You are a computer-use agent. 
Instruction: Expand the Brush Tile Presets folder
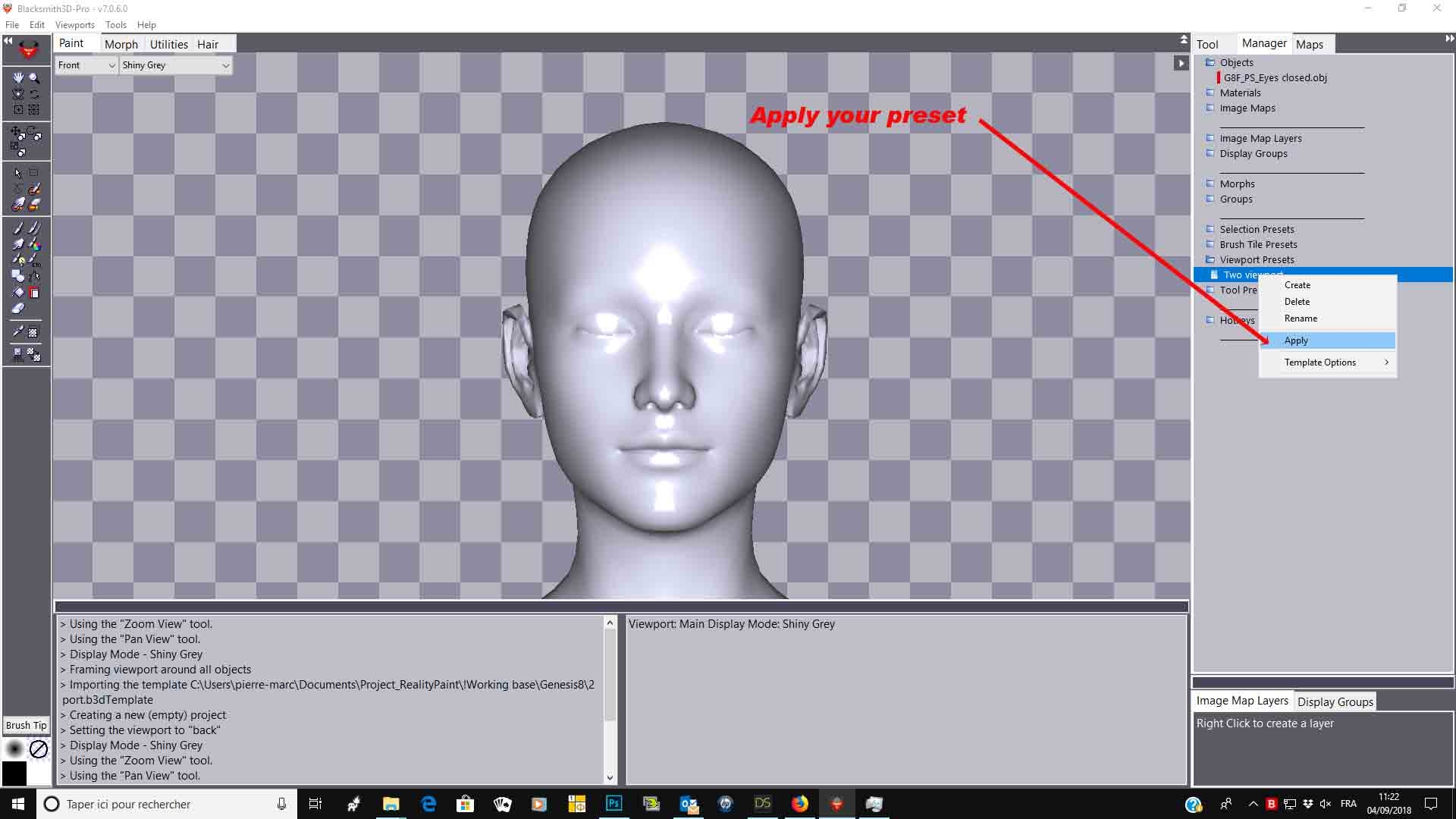point(1210,244)
